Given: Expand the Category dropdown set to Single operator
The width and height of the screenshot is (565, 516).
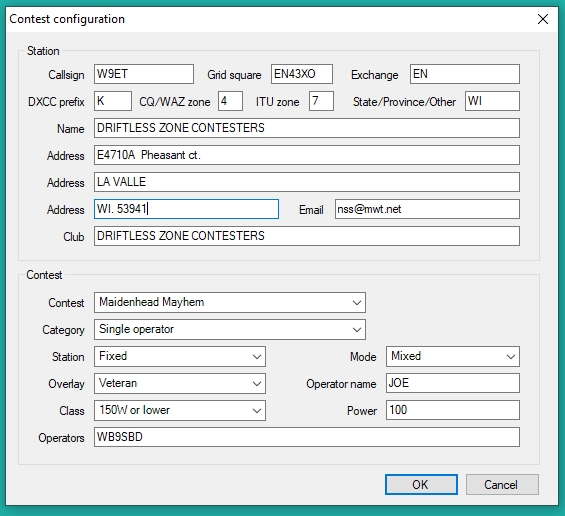Looking at the screenshot, I should click(x=230, y=329).
